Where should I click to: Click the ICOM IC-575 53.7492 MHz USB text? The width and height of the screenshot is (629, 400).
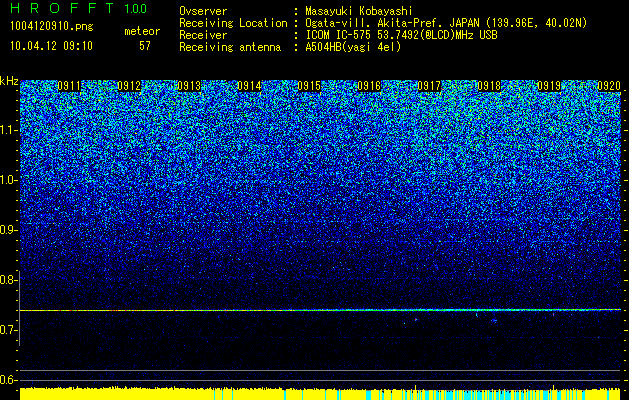click(x=402, y=35)
